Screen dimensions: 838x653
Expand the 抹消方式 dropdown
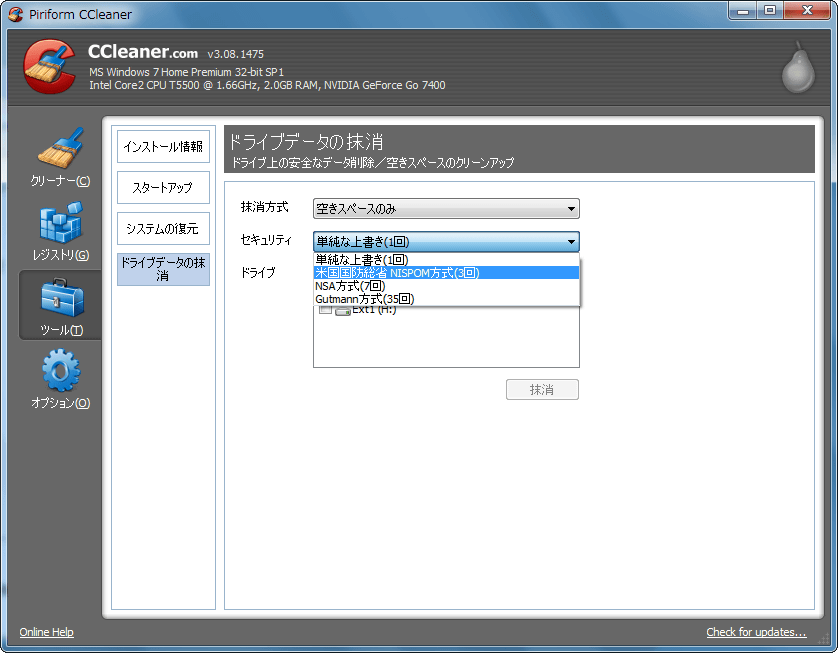click(446, 208)
